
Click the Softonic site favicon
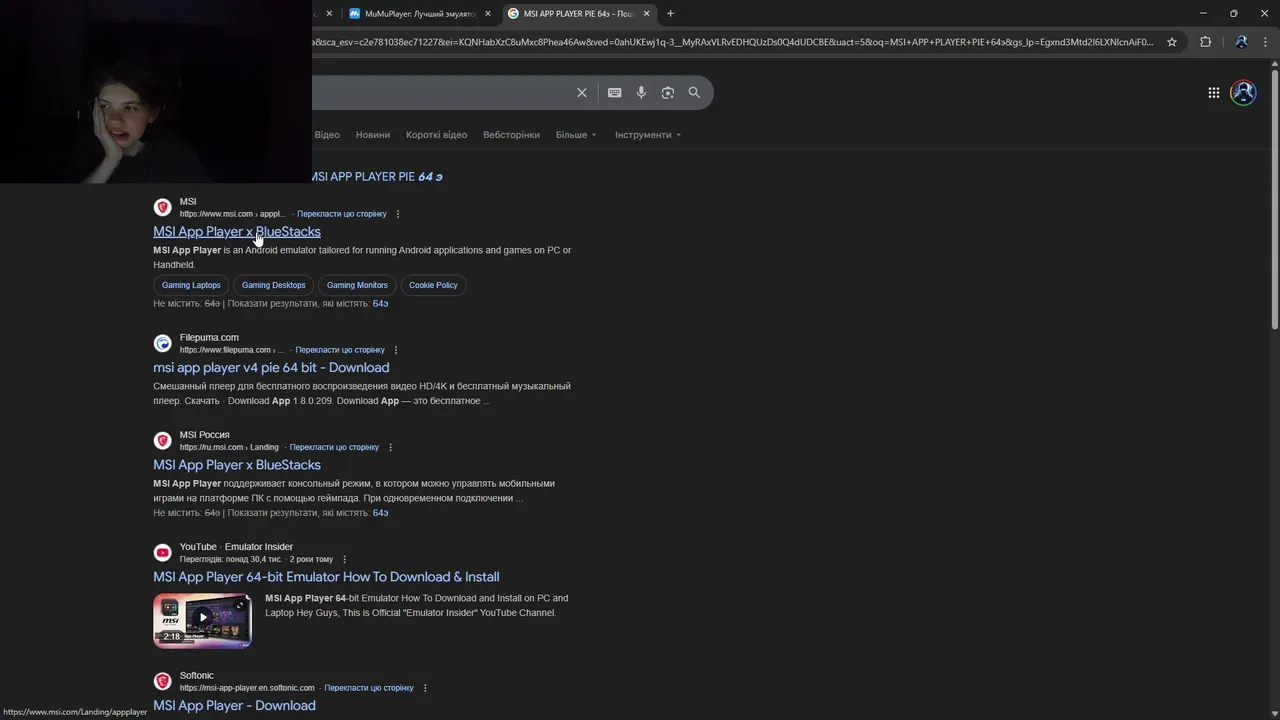[162, 681]
